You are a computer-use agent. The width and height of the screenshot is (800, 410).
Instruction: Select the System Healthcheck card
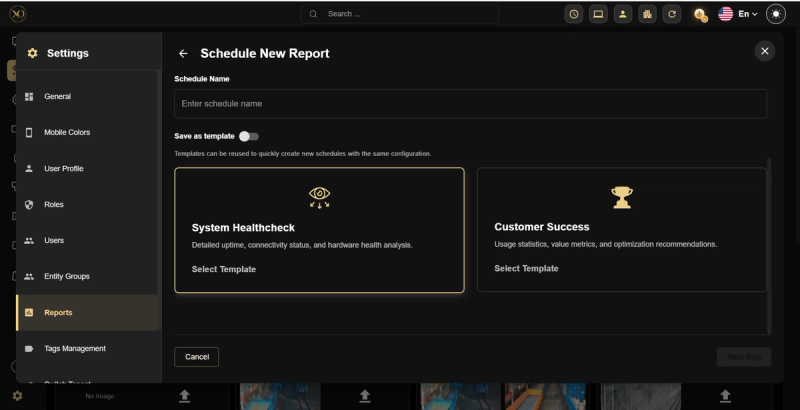319,230
